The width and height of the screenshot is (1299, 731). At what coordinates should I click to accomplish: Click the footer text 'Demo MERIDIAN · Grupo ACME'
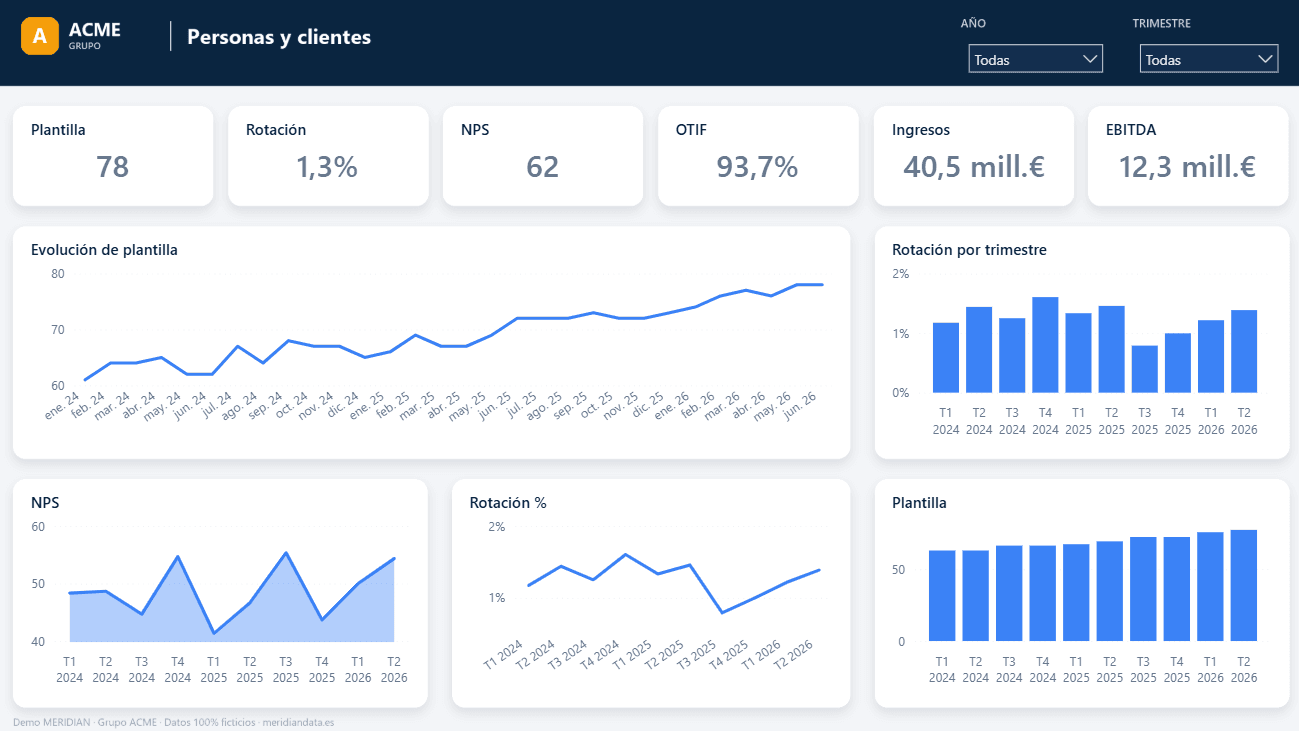coord(85,722)
